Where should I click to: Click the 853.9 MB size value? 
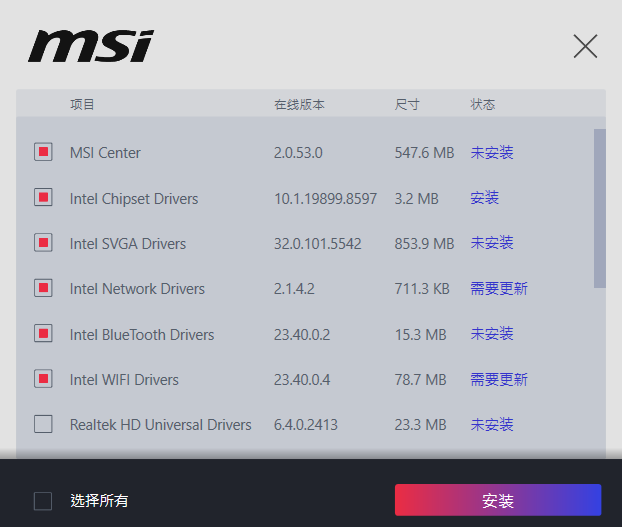pos(424,243)
